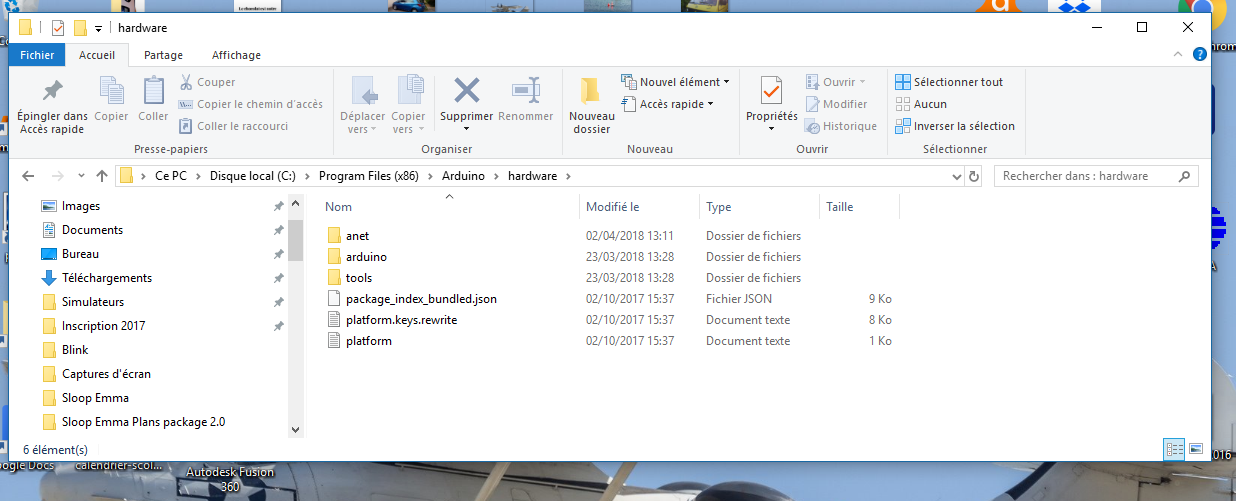Image resolution: width=1236 pixels, height=501 pixels.
Task: Switch to the Accueil tab
Action: coord(97,55)
